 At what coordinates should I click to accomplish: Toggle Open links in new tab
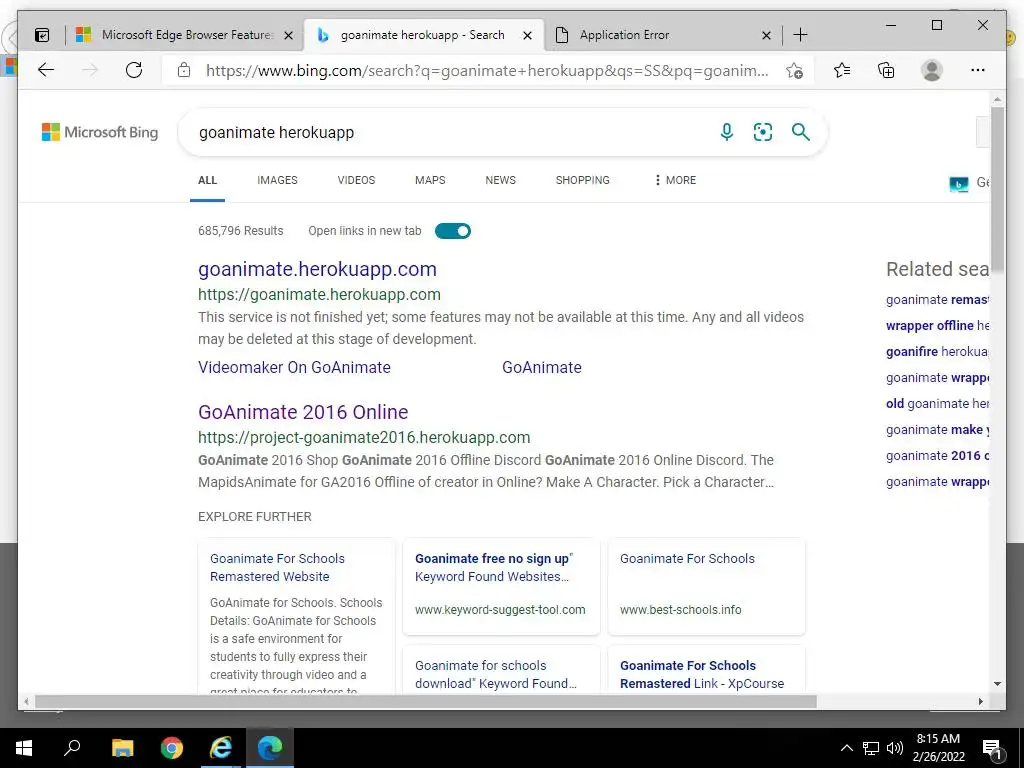[x=453, y=231]
